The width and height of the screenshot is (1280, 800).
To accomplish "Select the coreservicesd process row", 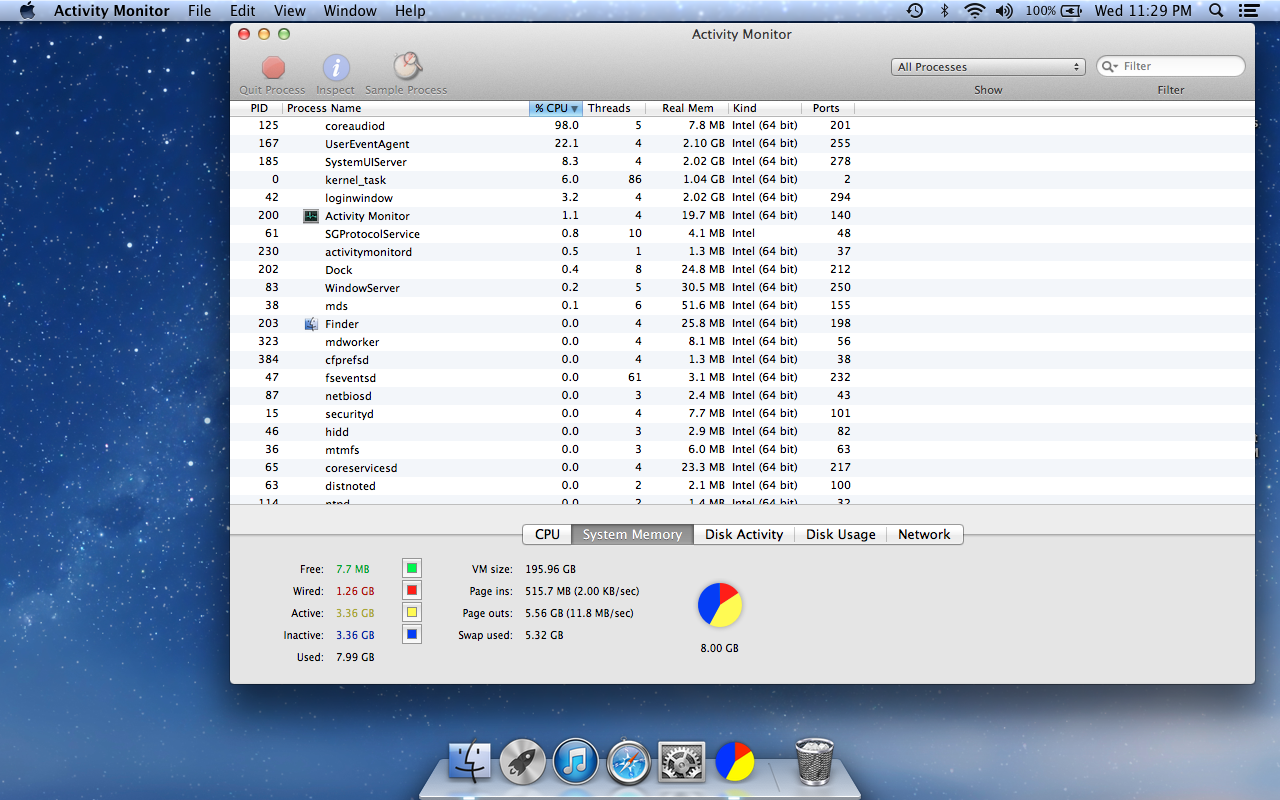I will [742, 468].
